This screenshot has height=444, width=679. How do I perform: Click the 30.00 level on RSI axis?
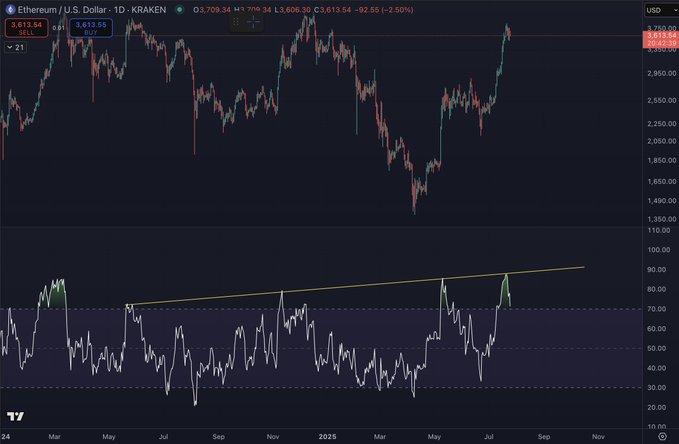(656, 387)
